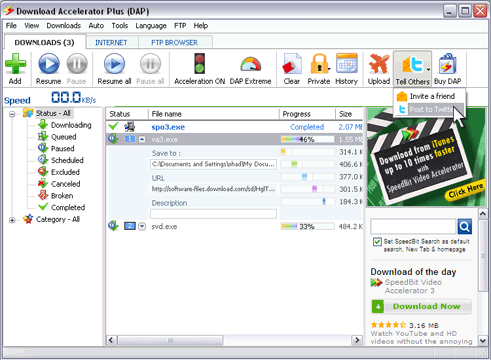Click the Upload airplane icon
The height and width of the screenshot is (360, 491).
[x=379, y=64]
